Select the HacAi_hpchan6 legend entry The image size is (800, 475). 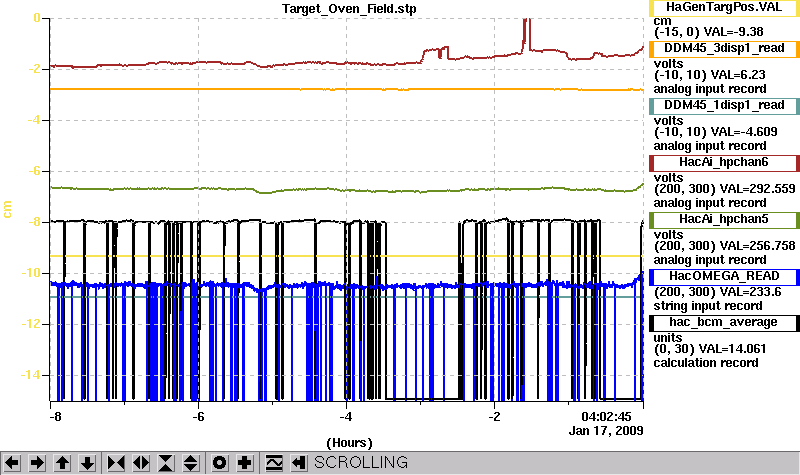click(x=724, y=163)
